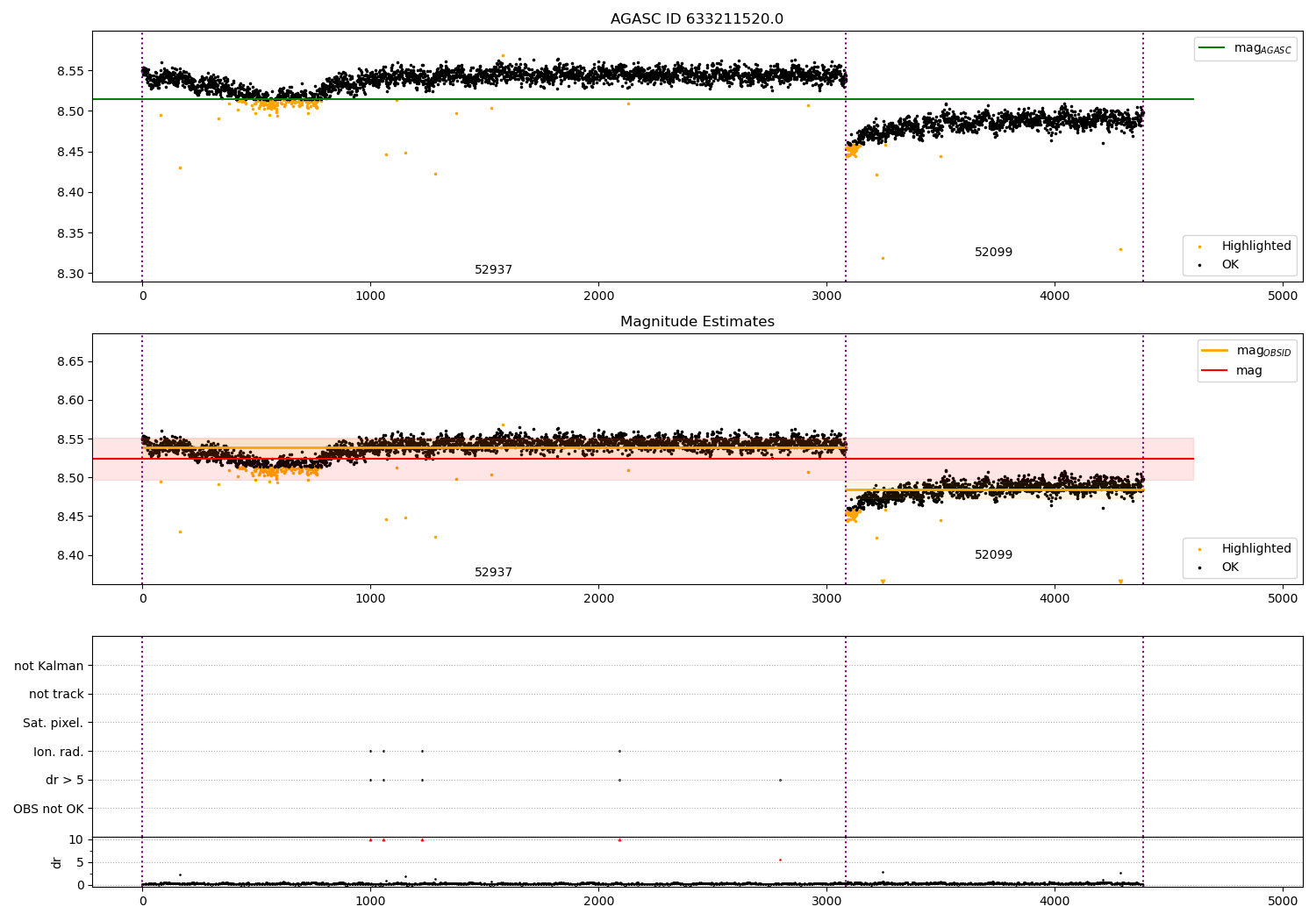Click the 'AGASC ID 633211520.0' plot title
Viewport: 1316px width, 921px height.
(x=697, y=18)
